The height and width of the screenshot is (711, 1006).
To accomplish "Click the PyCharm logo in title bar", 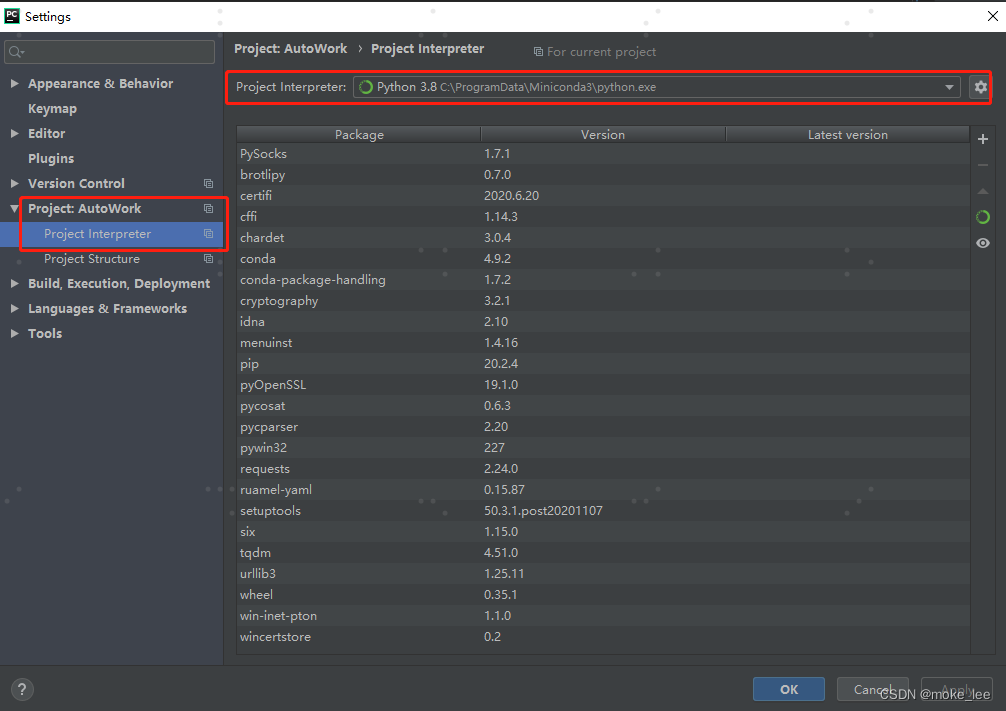I will 12,16.
